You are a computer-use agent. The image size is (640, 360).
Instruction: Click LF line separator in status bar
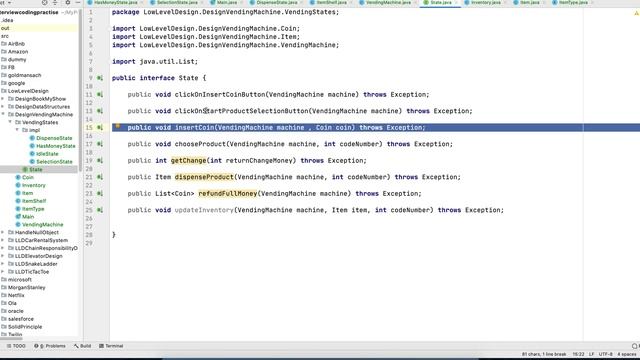coord(591,354)
